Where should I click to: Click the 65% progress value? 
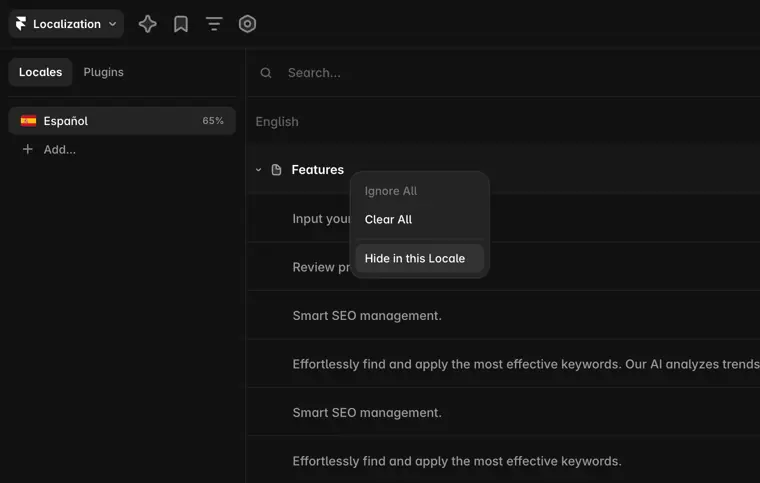pos(213,121)
